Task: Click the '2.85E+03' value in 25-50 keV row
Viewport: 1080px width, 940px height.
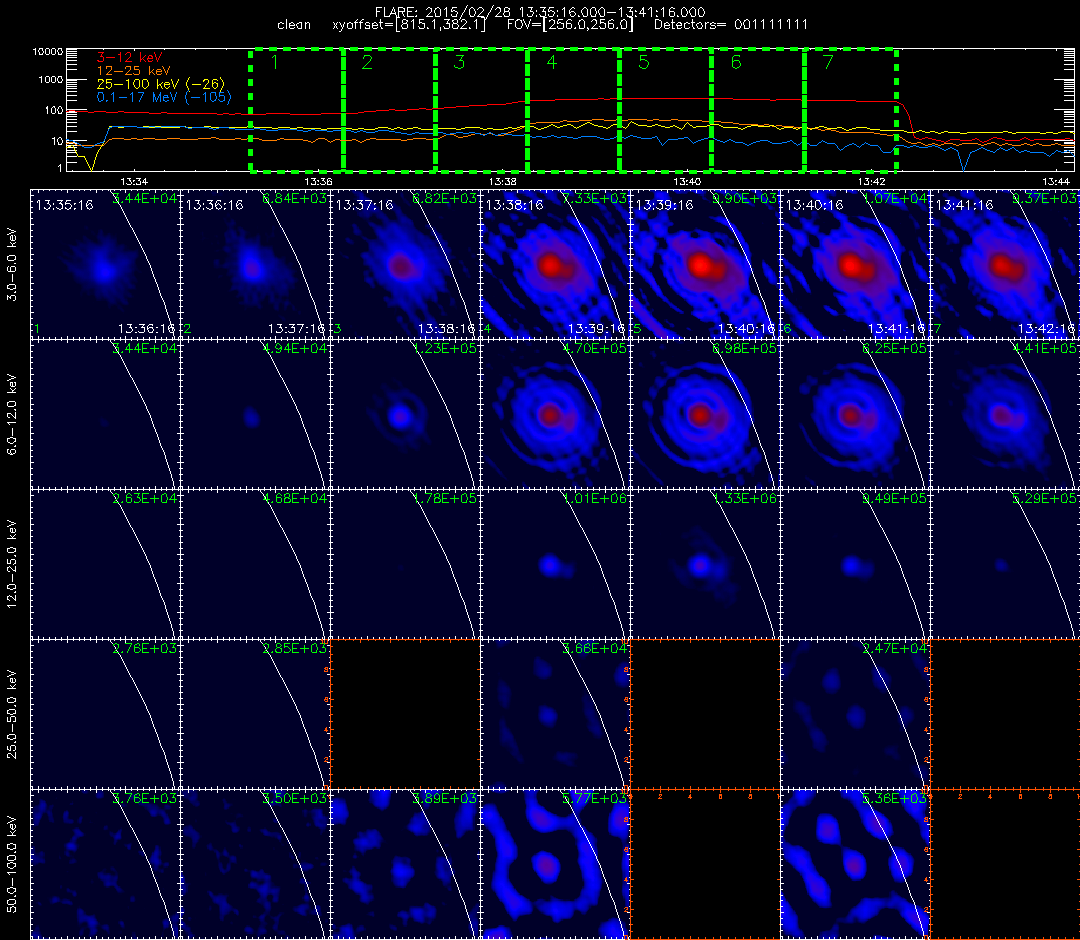Action: [294, 648]
